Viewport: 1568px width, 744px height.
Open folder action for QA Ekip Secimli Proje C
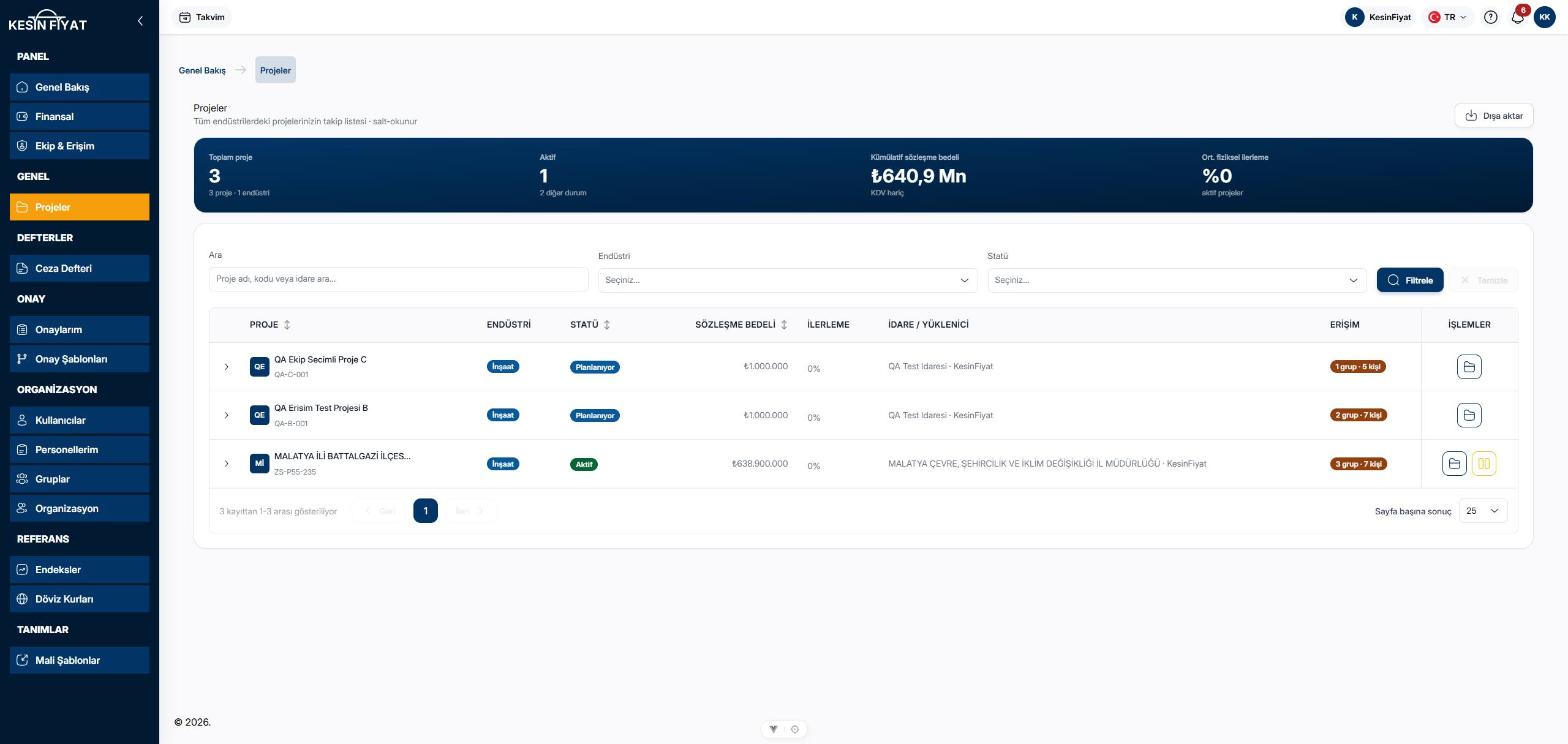click(x=1469, y=367)
